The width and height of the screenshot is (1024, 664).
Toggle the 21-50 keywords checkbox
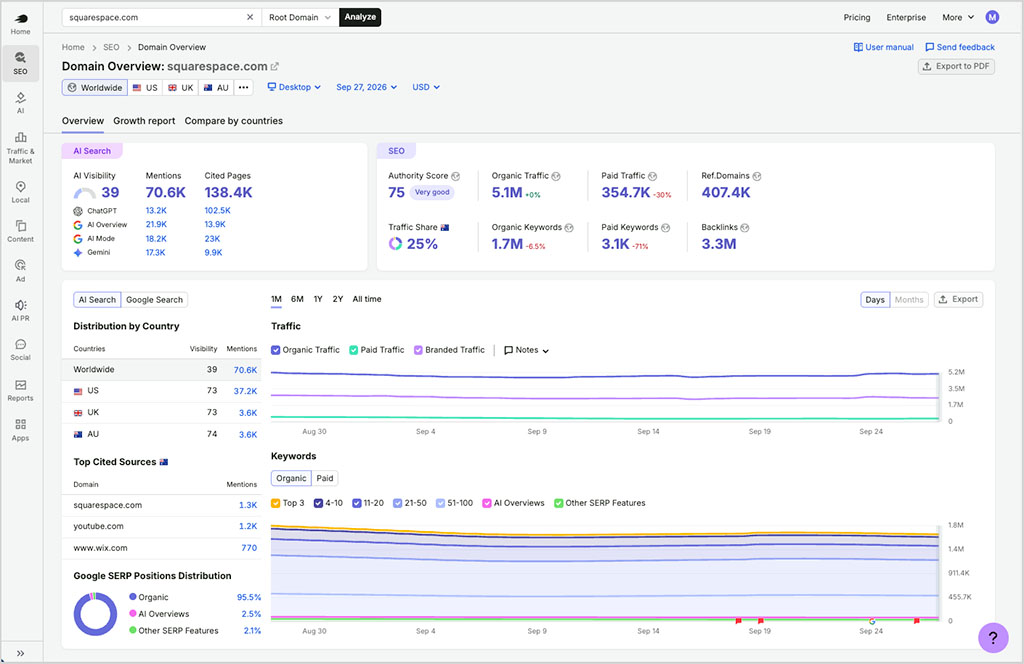tap(397, 503)
